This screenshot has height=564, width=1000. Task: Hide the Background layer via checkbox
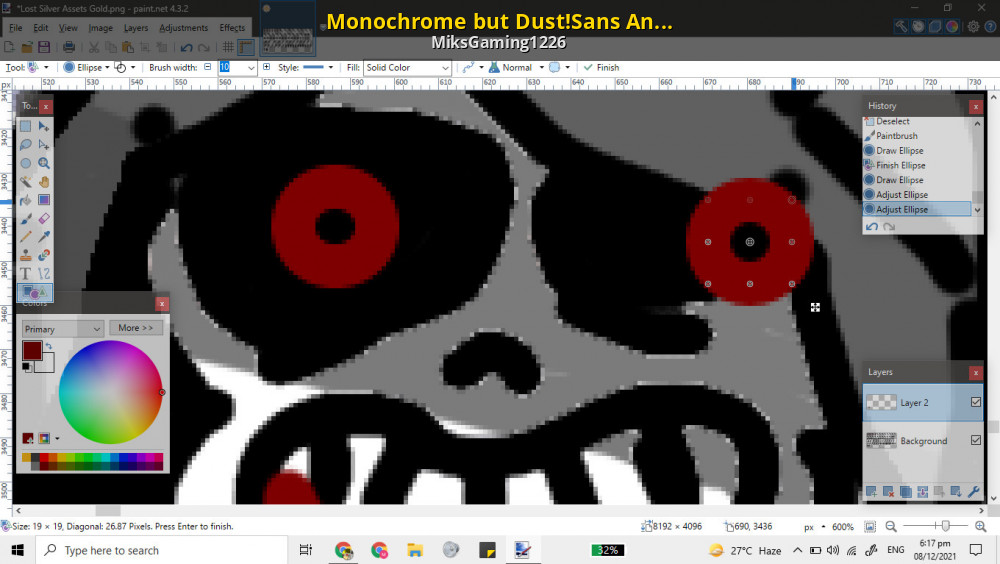tap(976, 440)
